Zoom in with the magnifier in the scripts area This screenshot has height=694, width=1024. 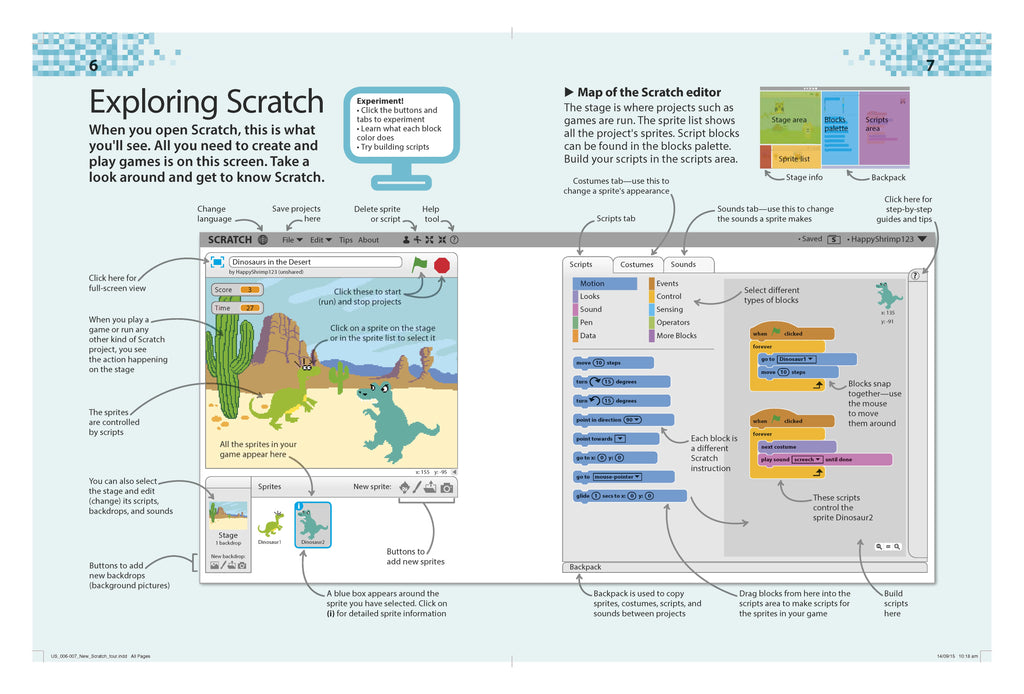[897, 546]
